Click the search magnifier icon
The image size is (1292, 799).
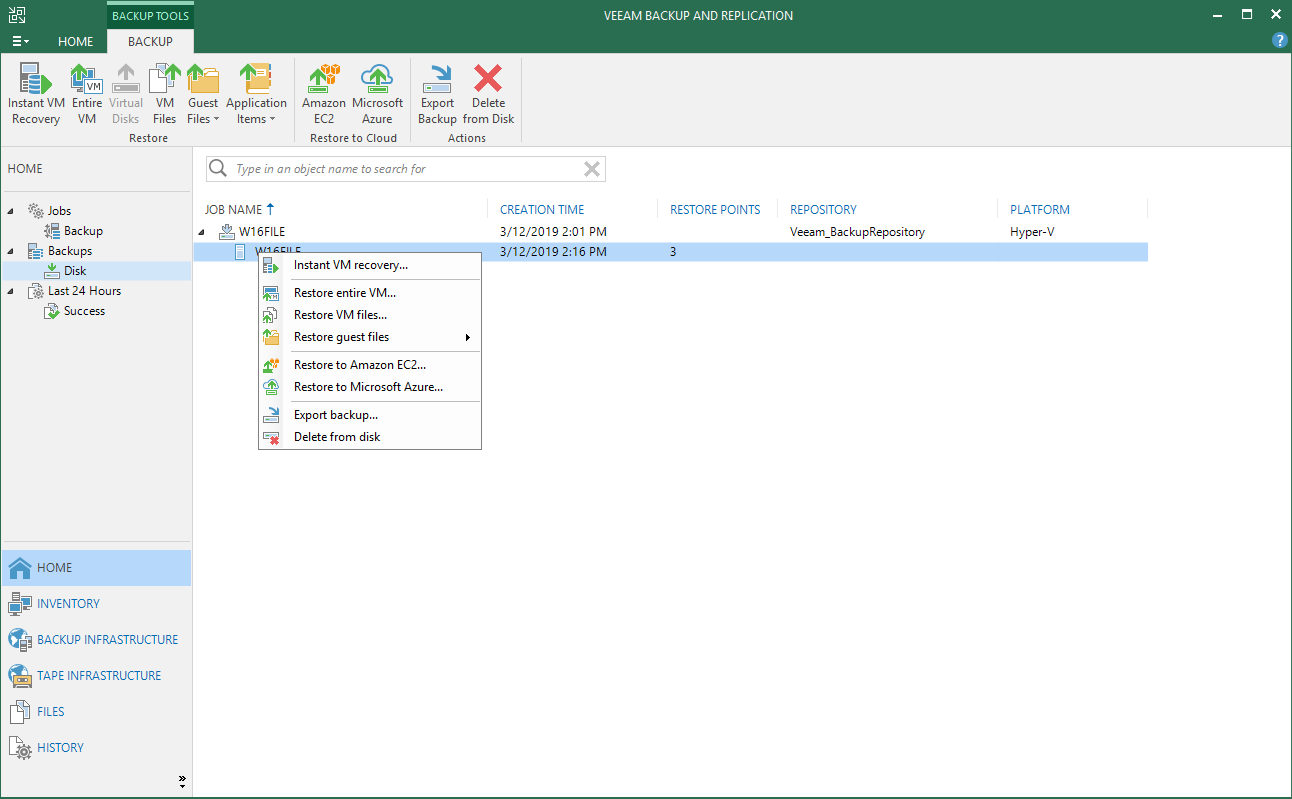[219, 169]
